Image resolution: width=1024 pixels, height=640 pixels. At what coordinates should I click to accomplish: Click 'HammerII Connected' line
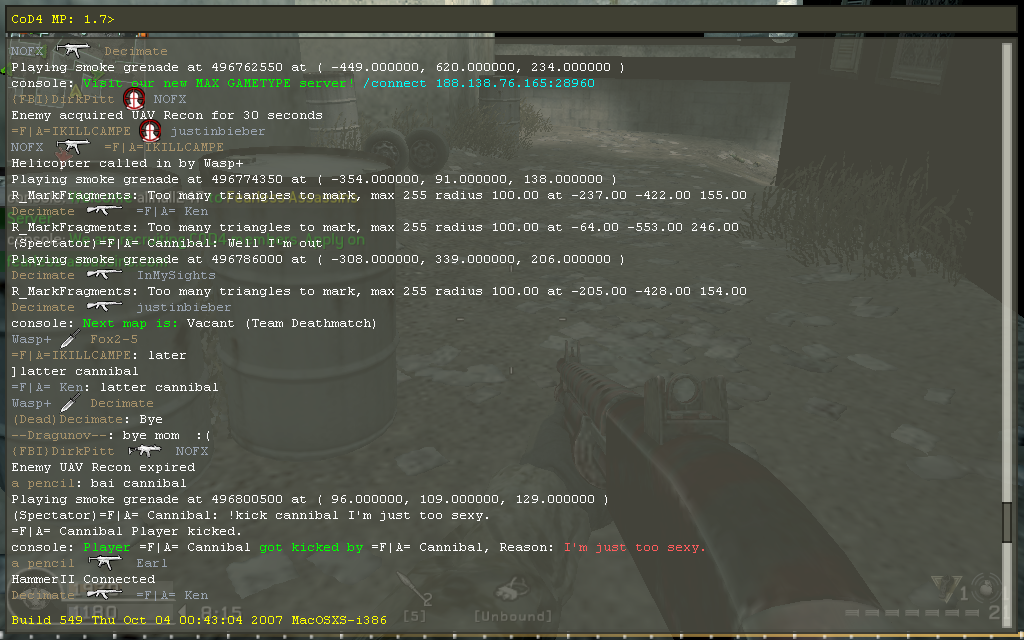click(83, 579)
